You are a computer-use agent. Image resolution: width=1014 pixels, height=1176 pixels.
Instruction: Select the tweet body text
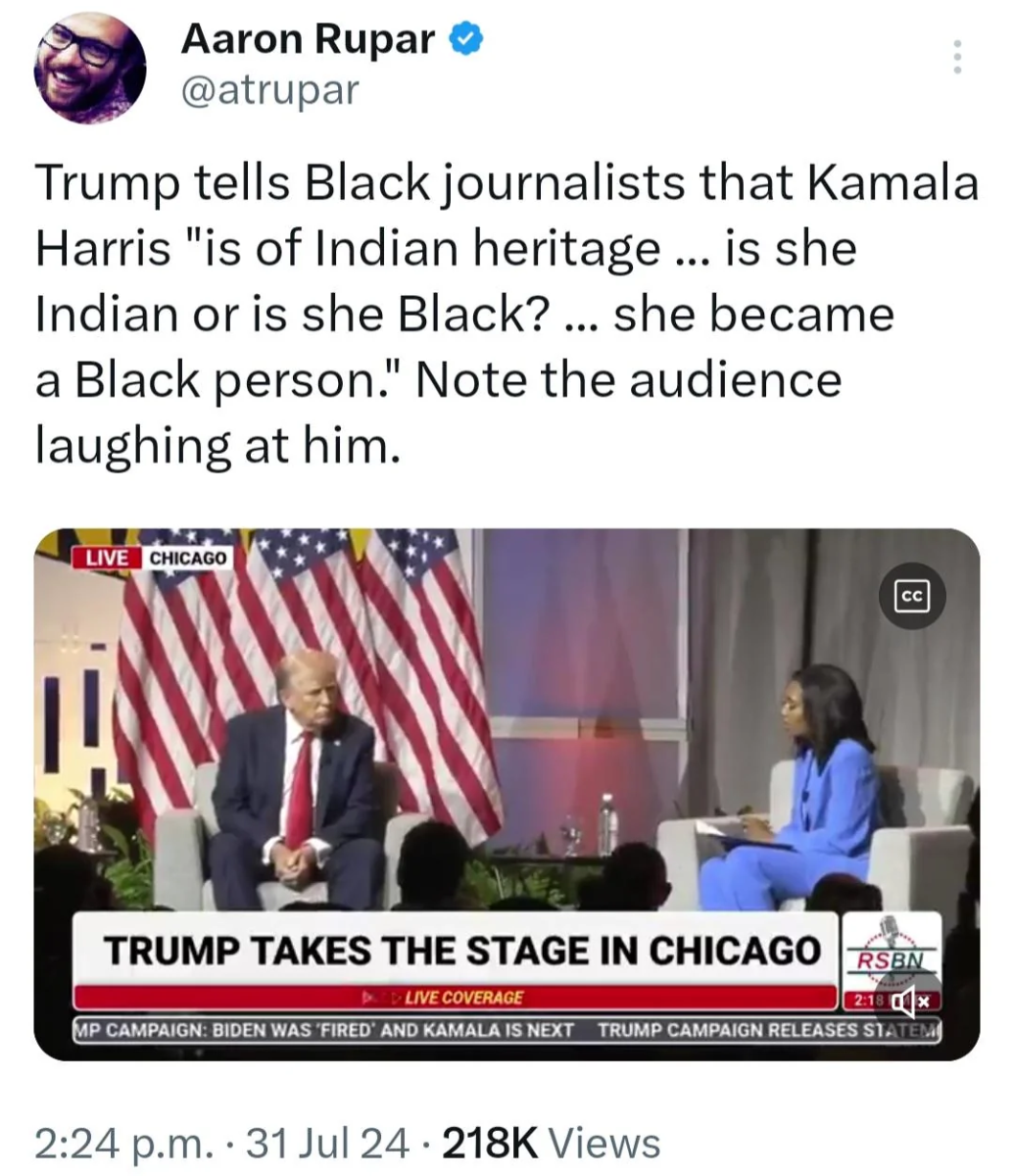[x=507, y=313]
